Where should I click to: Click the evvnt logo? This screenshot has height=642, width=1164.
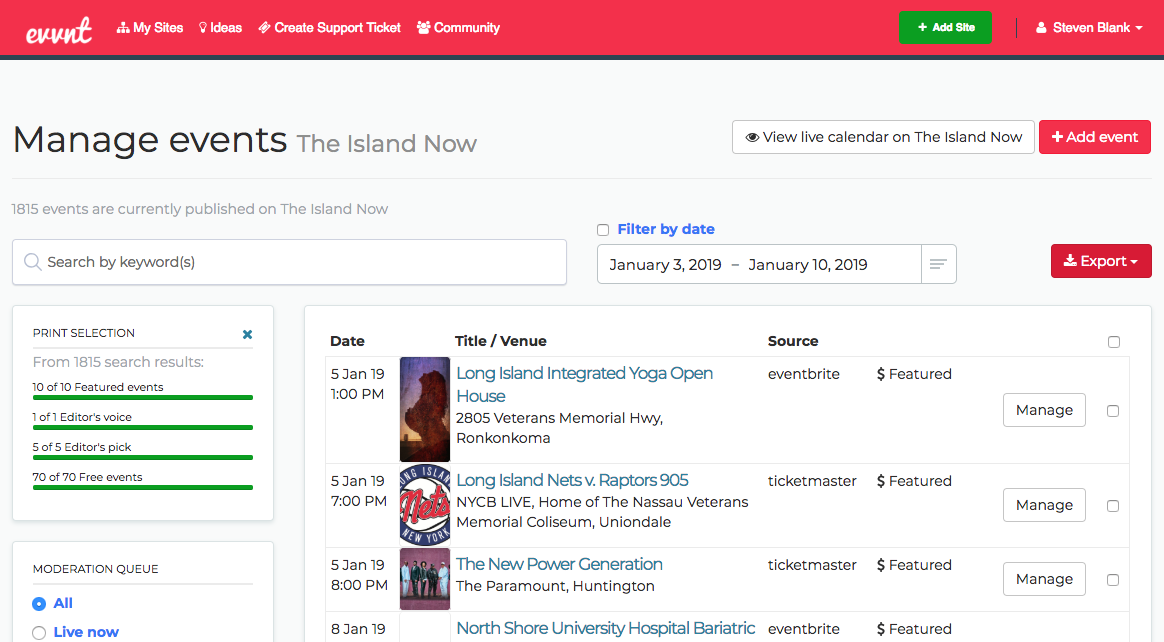point(59,30)
